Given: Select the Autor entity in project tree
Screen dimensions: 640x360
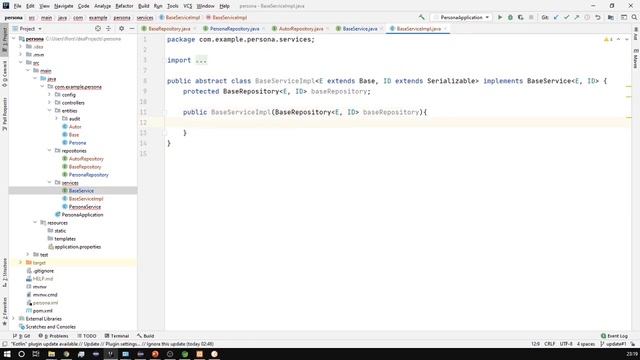Looking at the screenshot, I should (x=75, y=127).
